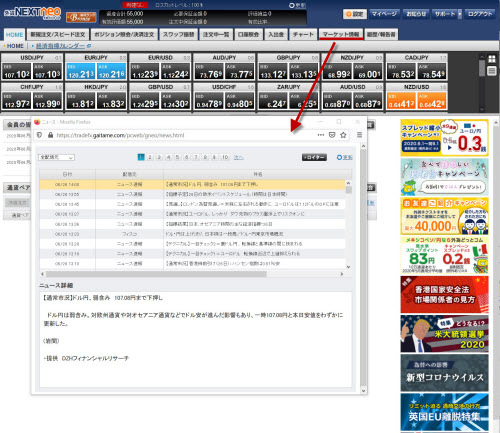Click GBP/JPY ASK price 133.13

pos(304,71)
